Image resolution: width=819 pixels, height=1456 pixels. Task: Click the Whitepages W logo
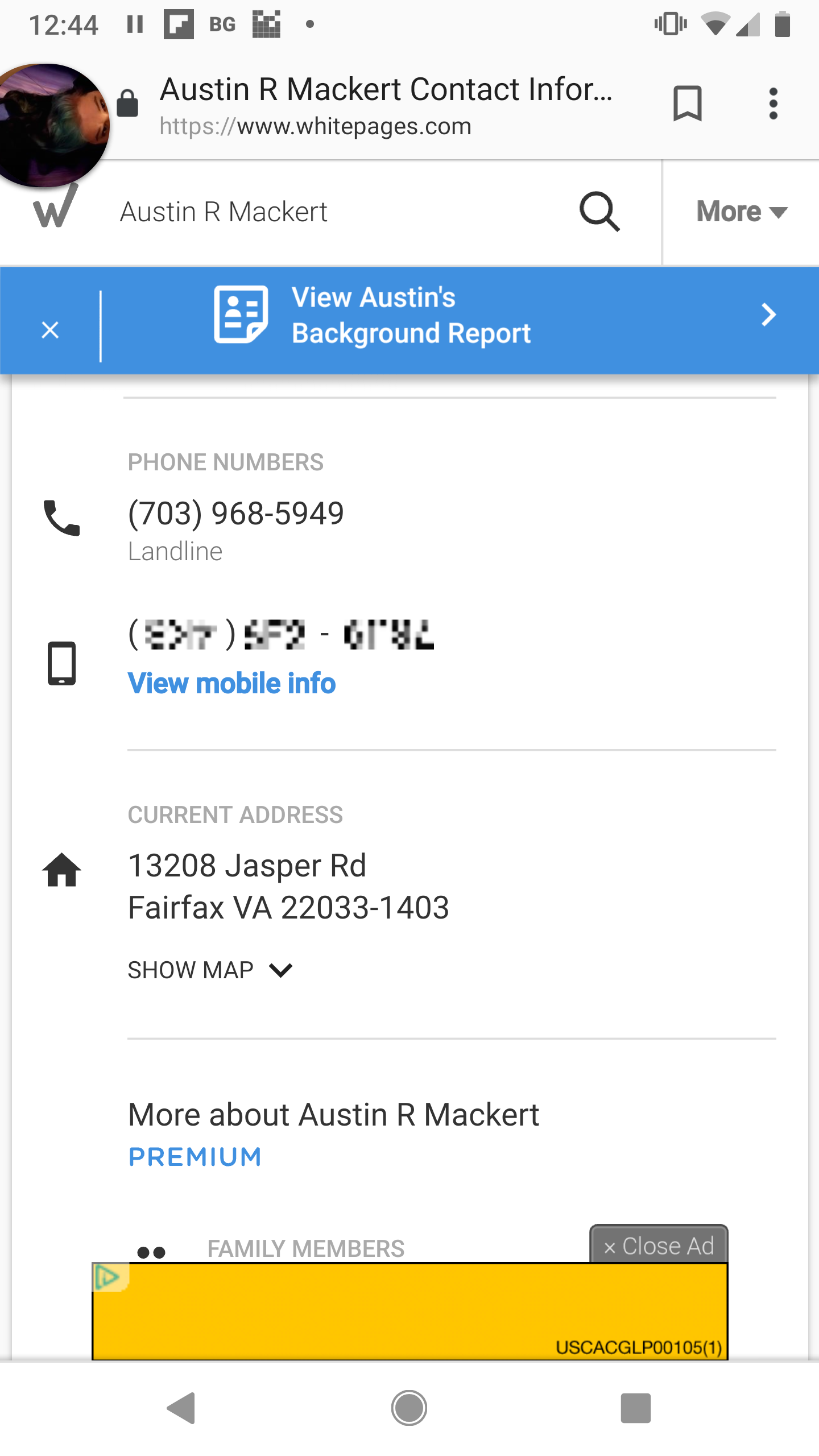55,206
